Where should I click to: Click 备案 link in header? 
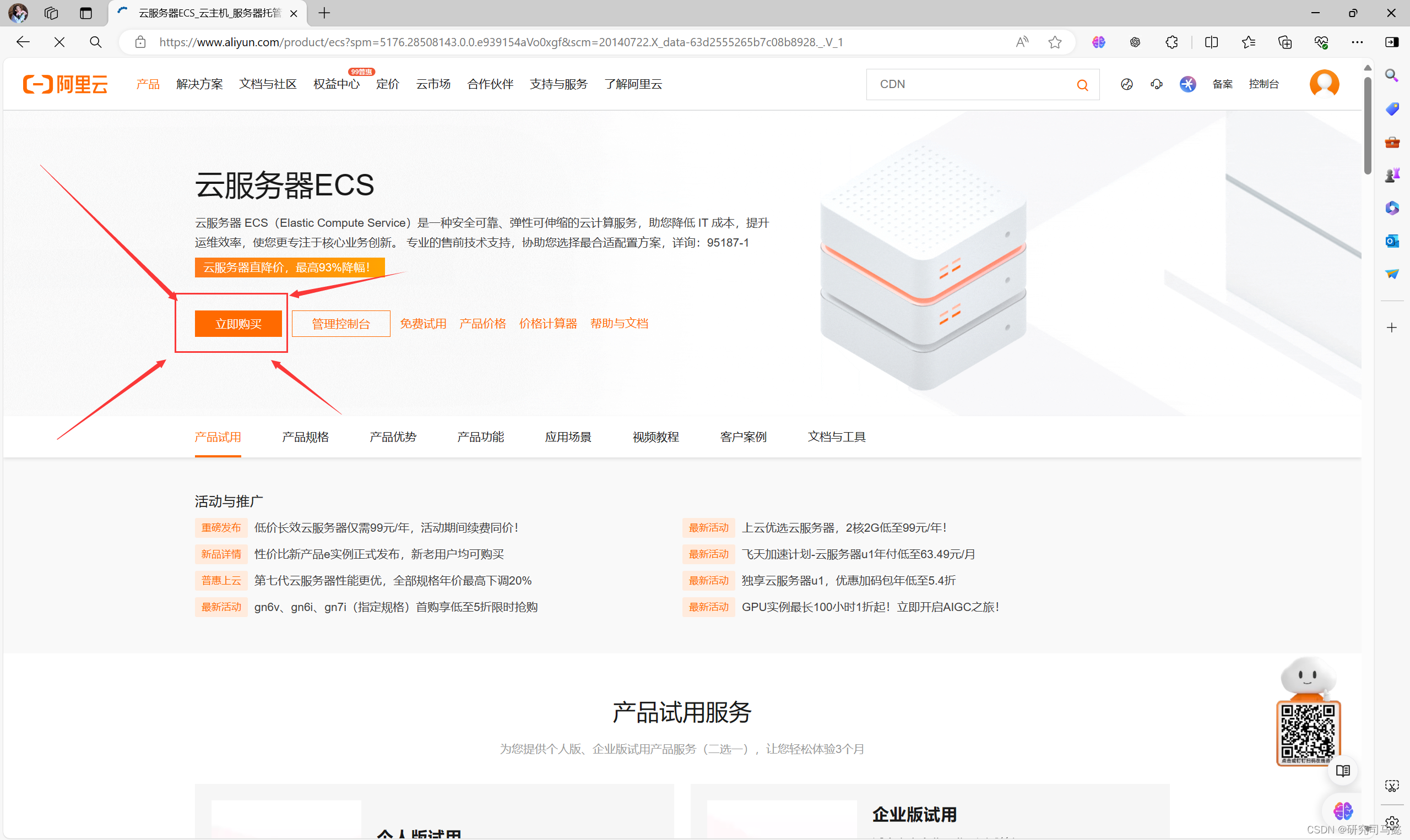click(1223, 84)
